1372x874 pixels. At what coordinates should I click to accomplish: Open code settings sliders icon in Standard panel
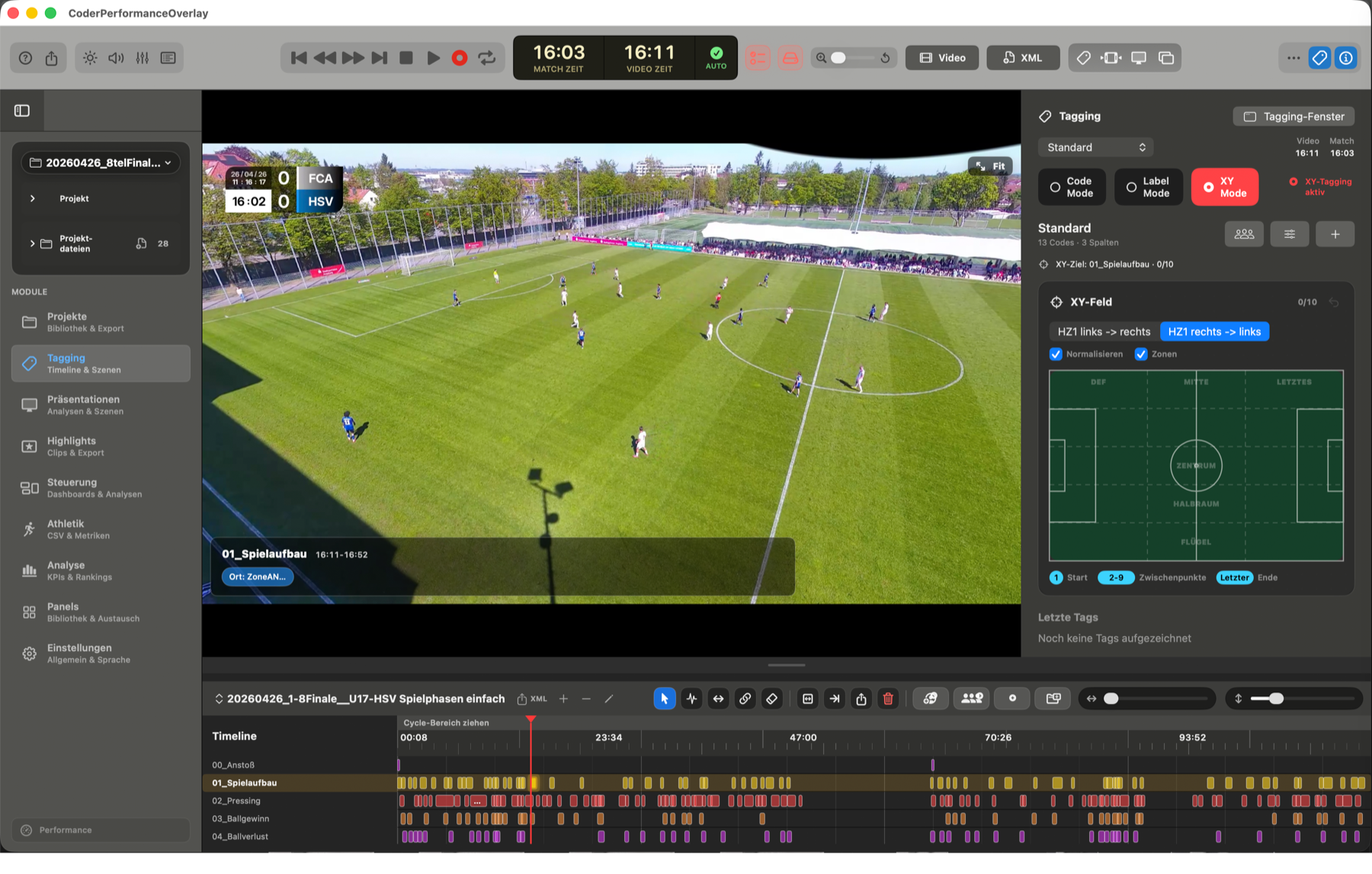pos(1290,234)
